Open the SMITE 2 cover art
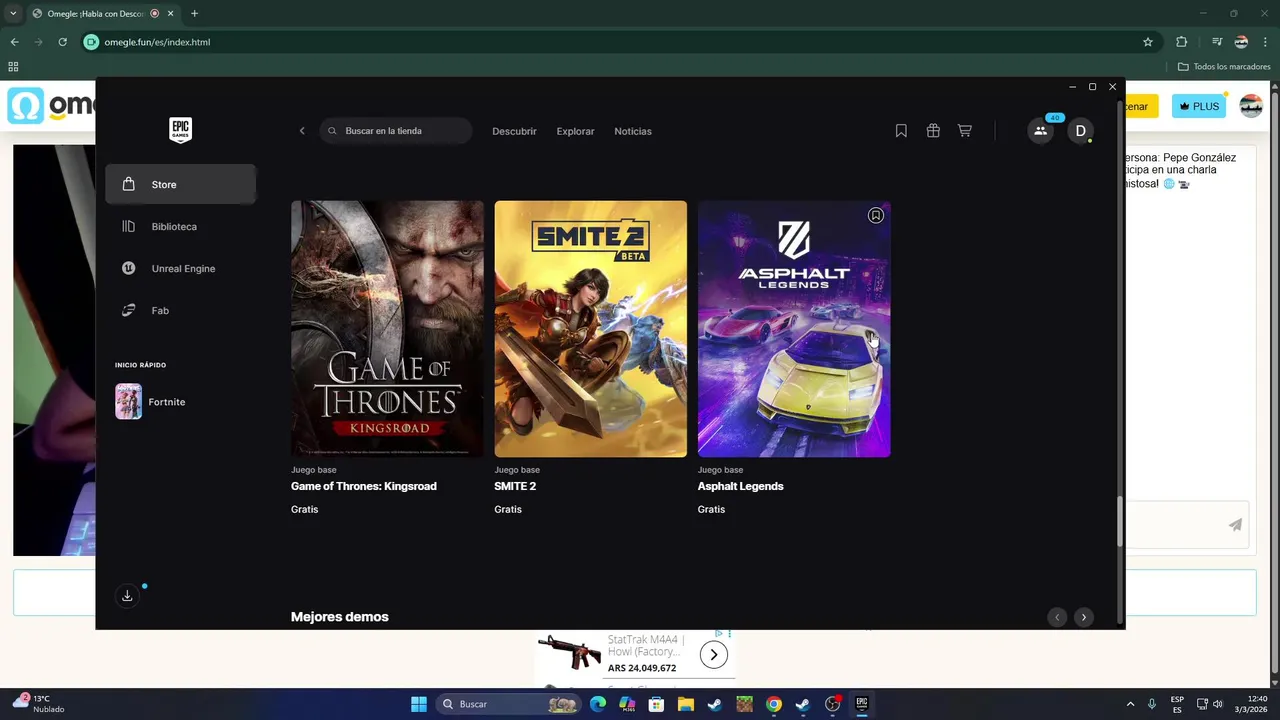This screenshot has height=720, width=1280. point(590,329)
